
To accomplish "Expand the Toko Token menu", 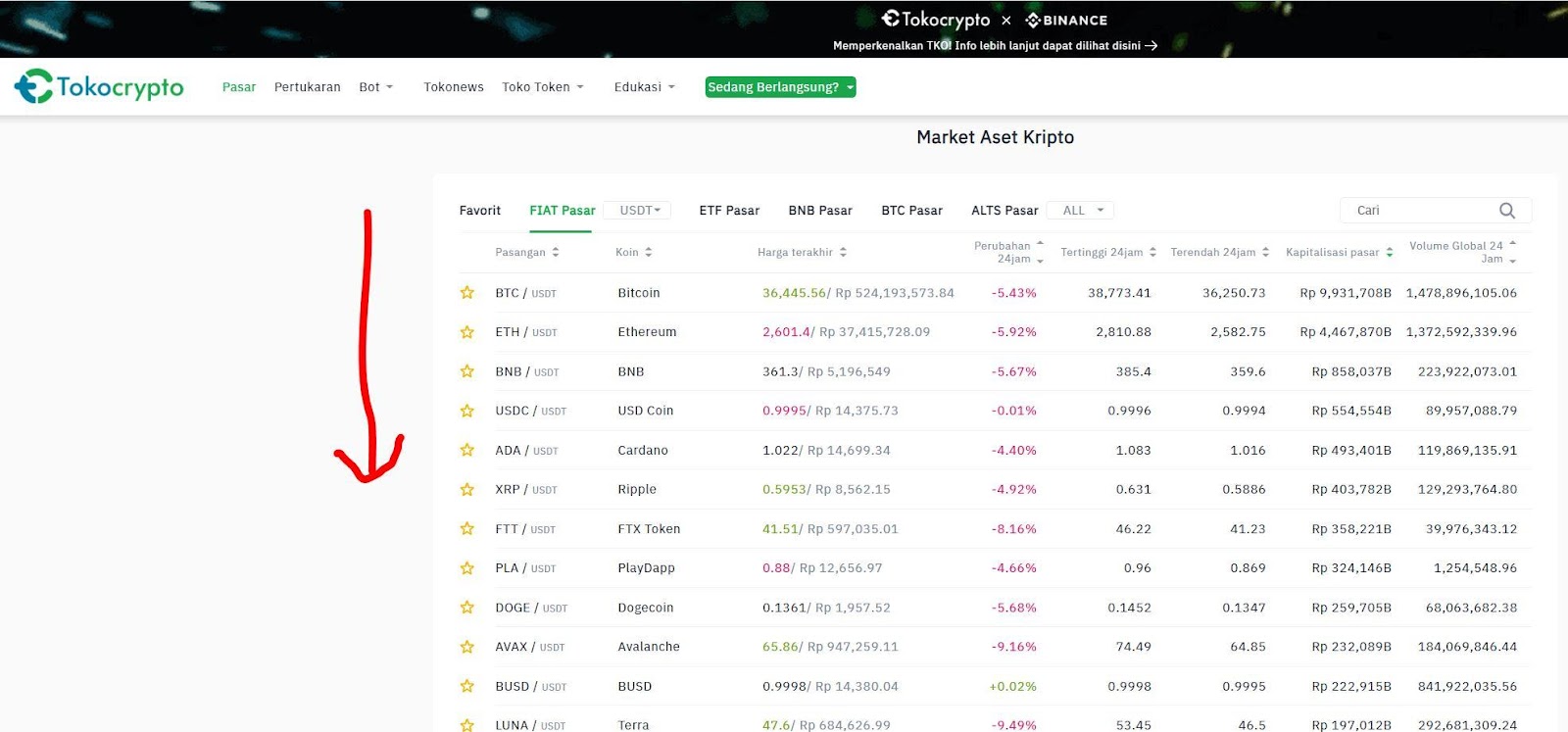I will click(543, 87).
